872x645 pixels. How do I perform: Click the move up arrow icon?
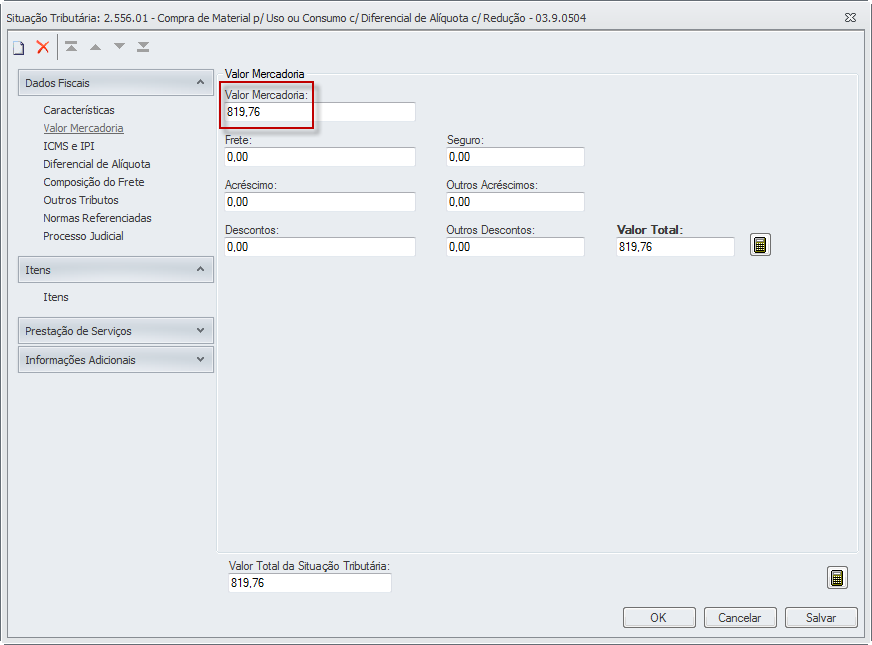95,47
